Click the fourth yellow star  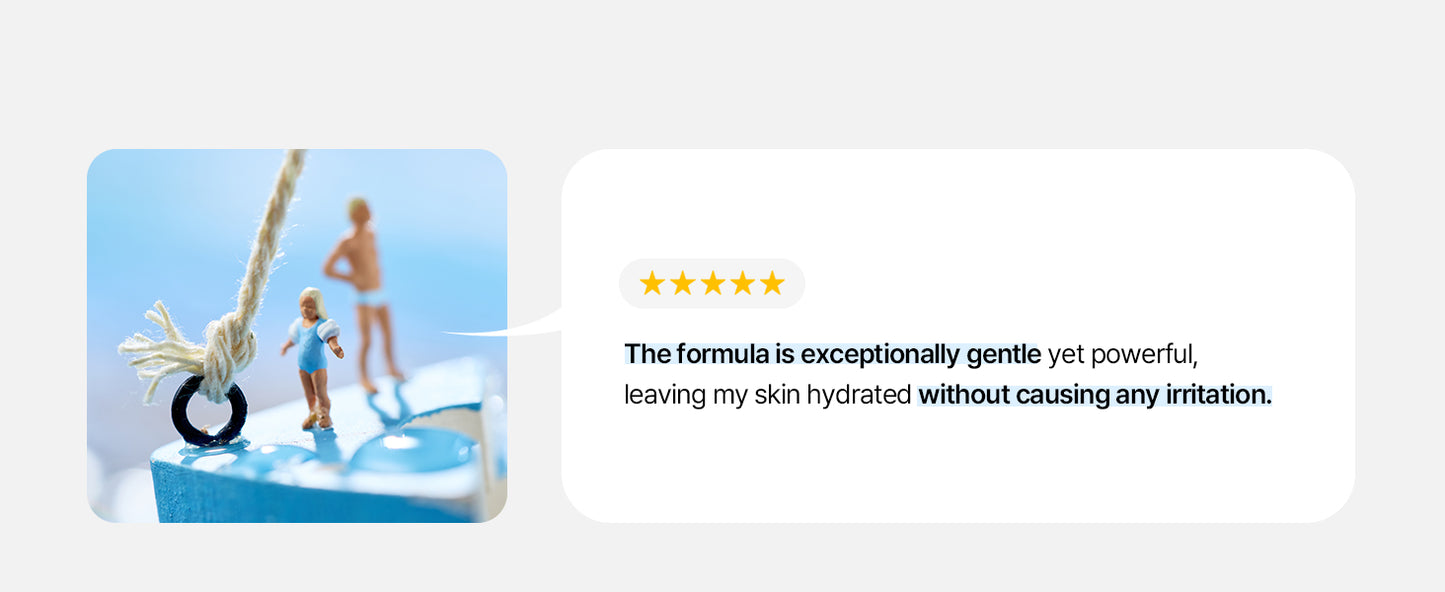click(742, 284)
